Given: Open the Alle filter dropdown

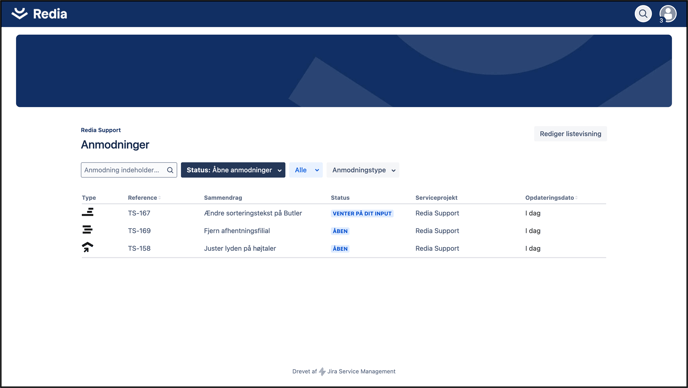Looking at the screenshot, I should (x=306, y=170).
